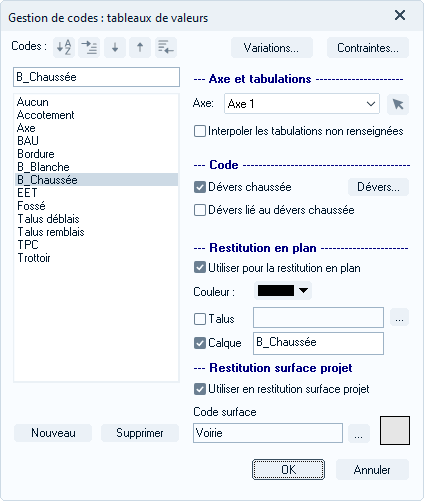Sort codes alphabetically with A-Z icon
This screenshot has height=501, width=424.
64,47
